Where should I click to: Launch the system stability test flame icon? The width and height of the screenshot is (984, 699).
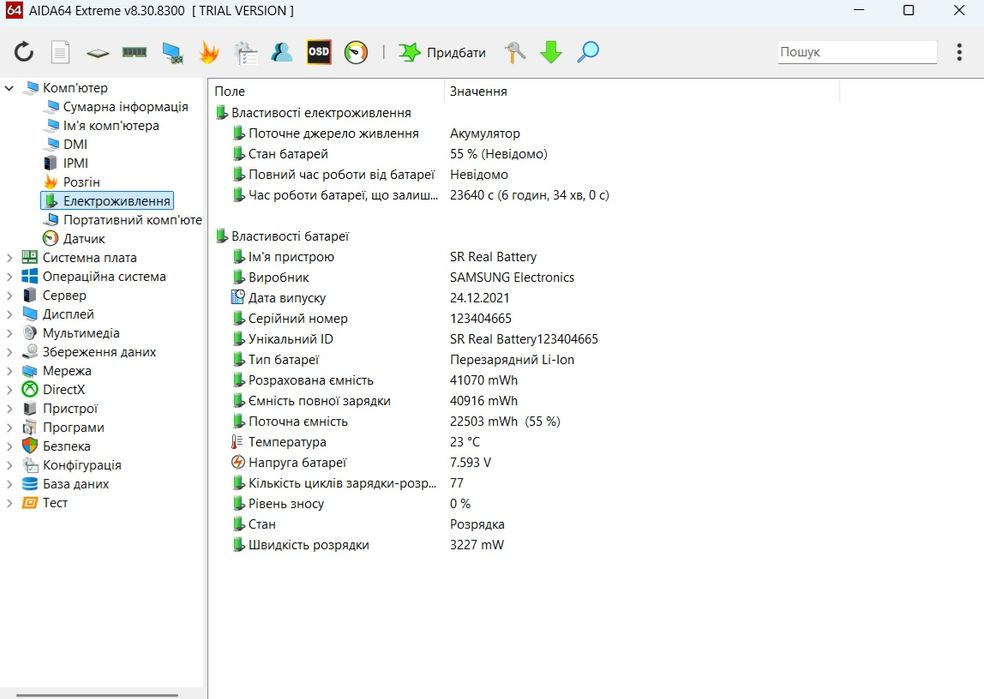[209, 52]
